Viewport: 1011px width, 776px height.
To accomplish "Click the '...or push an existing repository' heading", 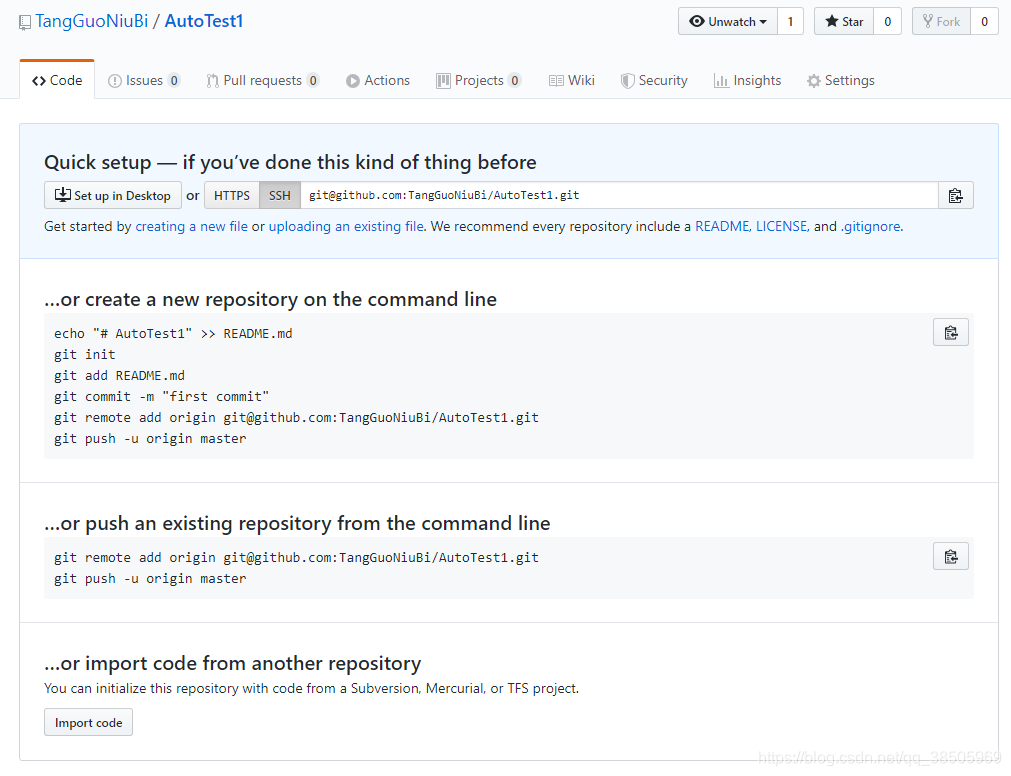I will [297, 523].
